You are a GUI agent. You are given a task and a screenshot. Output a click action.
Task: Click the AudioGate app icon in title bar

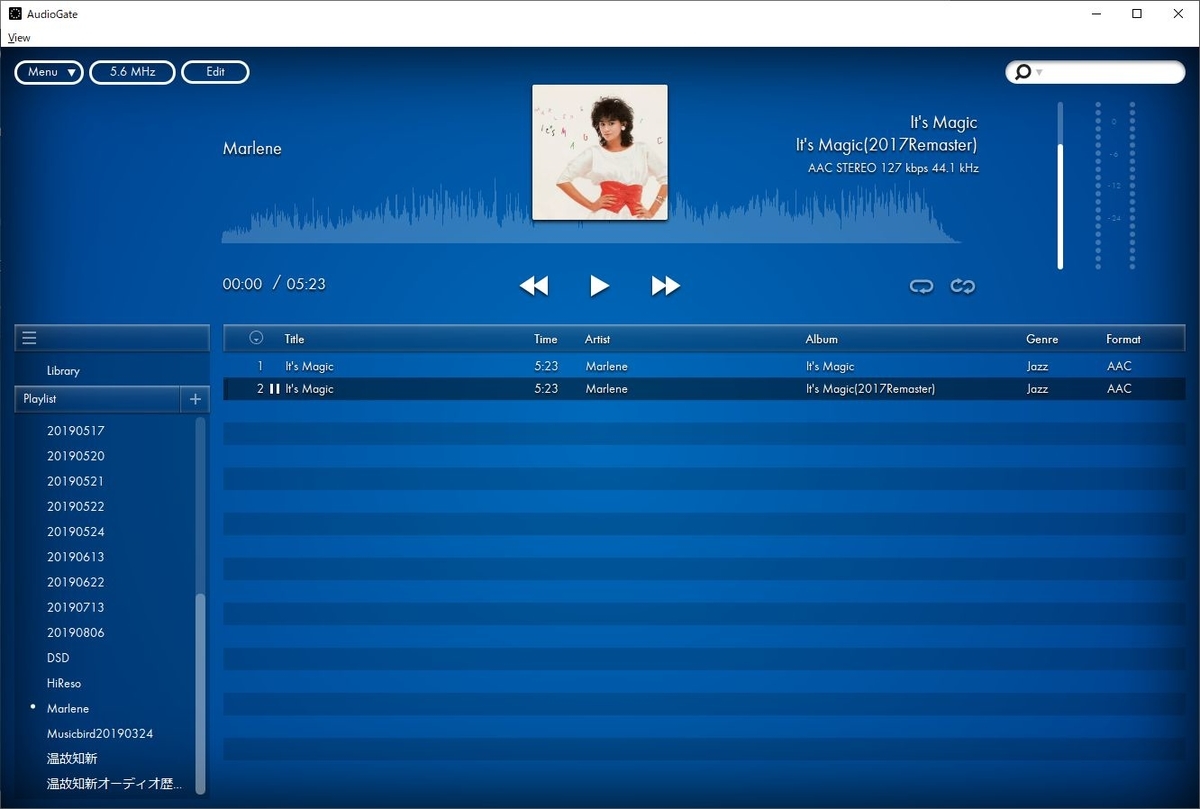click(x=15, y=14)
